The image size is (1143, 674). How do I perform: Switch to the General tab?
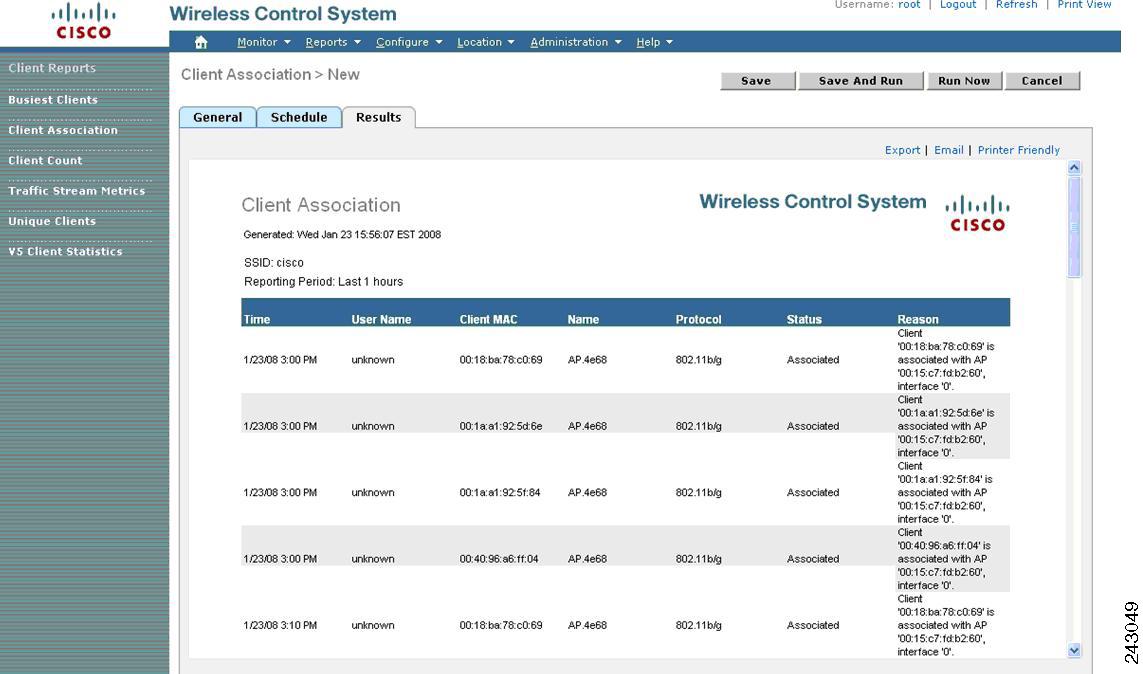(217, 117)
